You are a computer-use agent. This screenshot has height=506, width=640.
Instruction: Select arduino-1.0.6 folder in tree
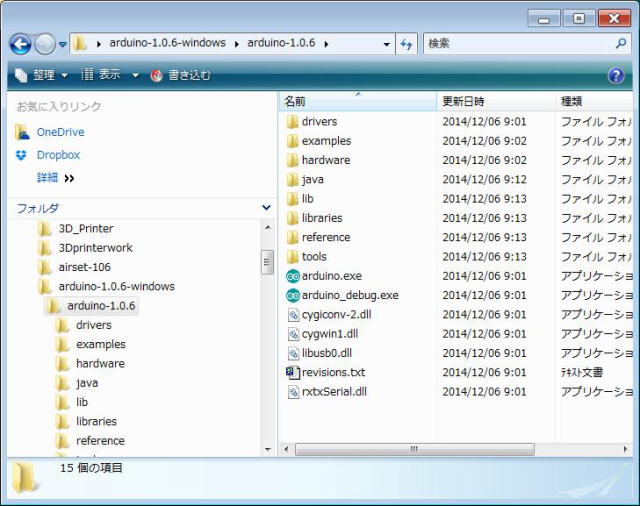click(x=101, y=306)
